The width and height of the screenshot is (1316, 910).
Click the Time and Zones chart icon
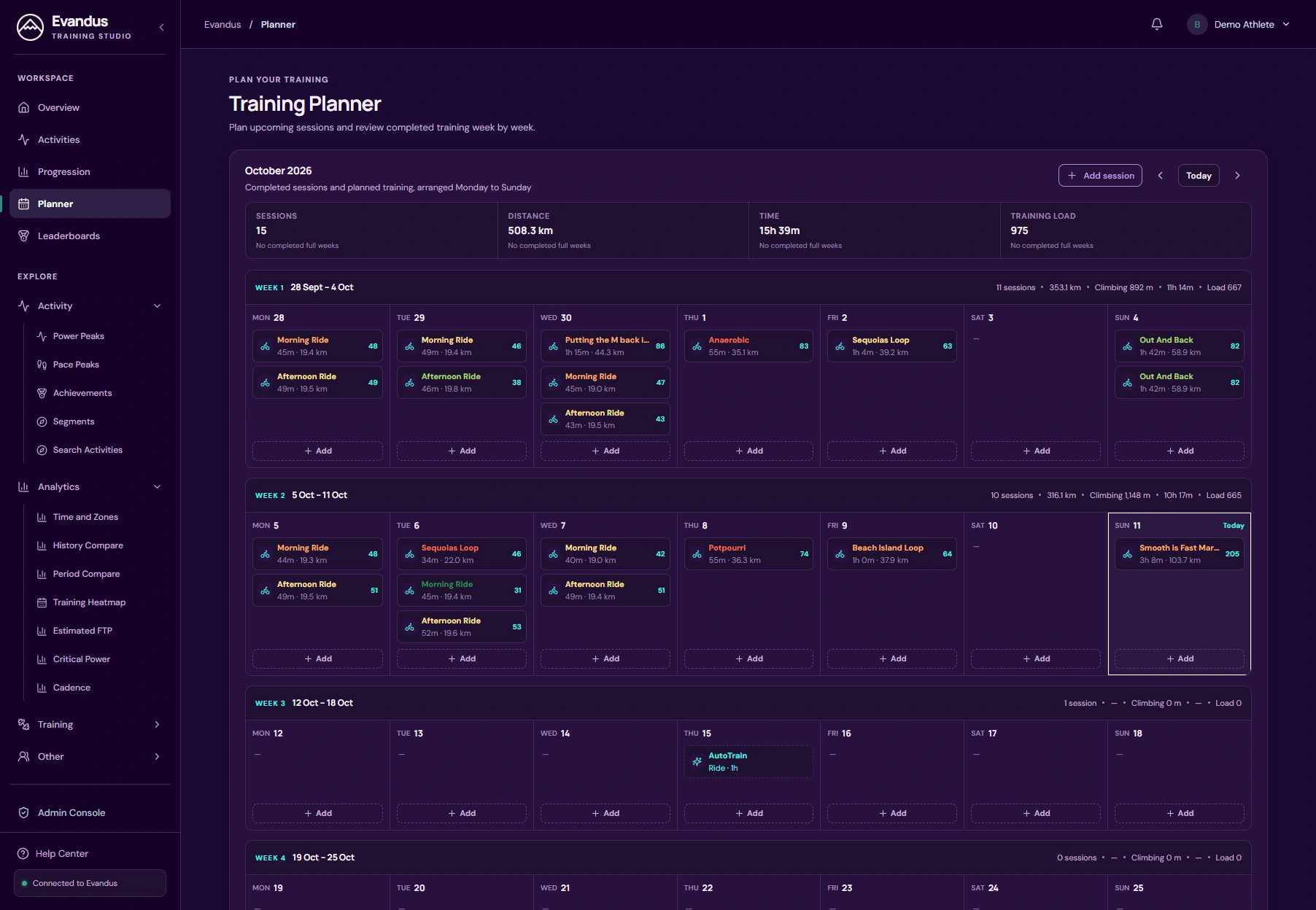(42, 517)
